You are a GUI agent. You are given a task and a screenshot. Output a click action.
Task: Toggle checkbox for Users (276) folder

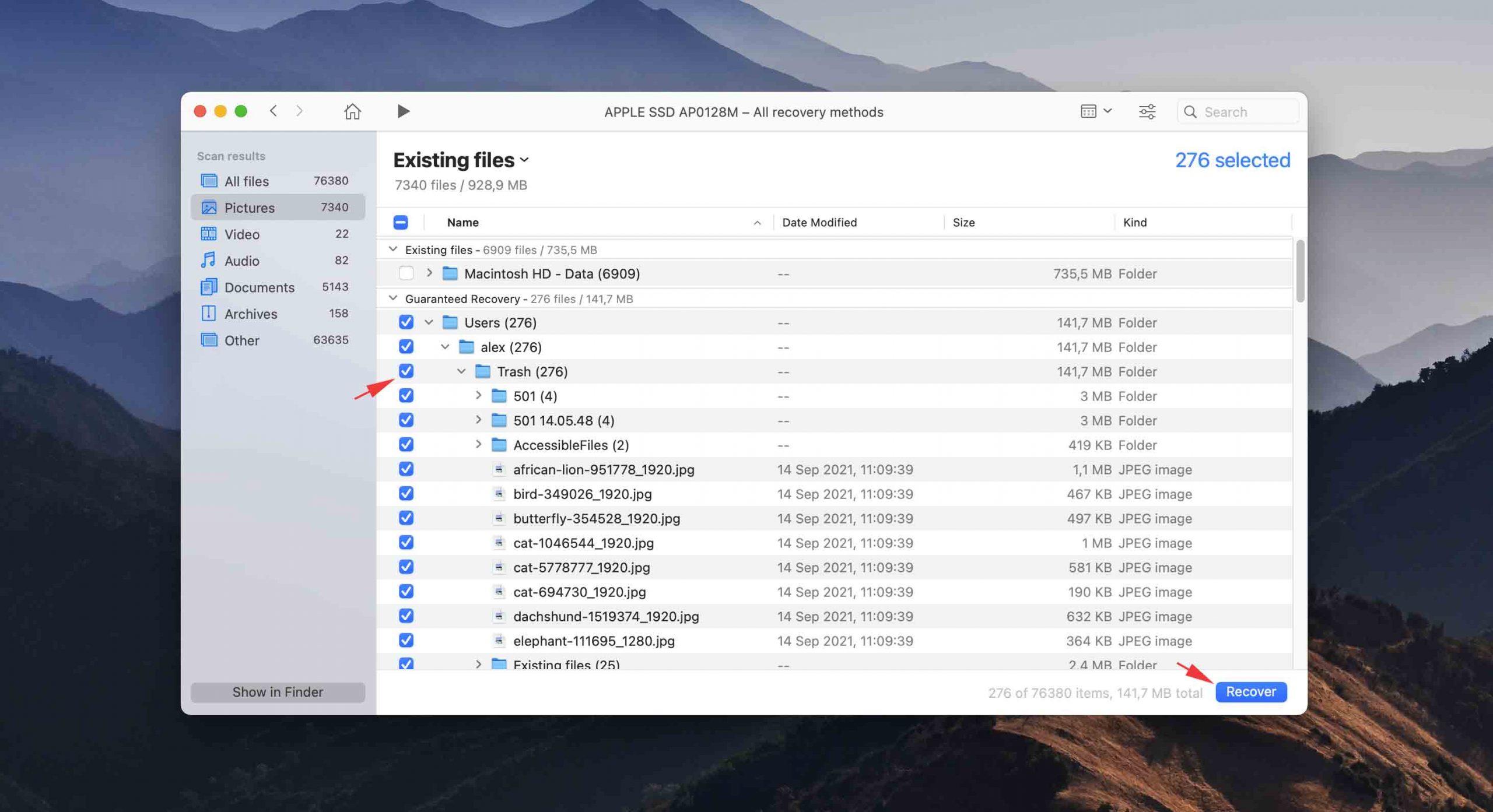tap(406, 322)
